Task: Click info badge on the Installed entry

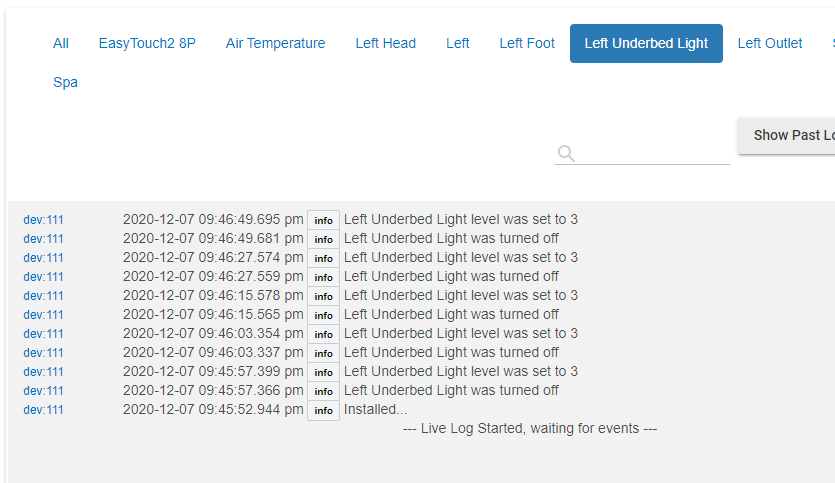Action: click(x=323, y=410)
